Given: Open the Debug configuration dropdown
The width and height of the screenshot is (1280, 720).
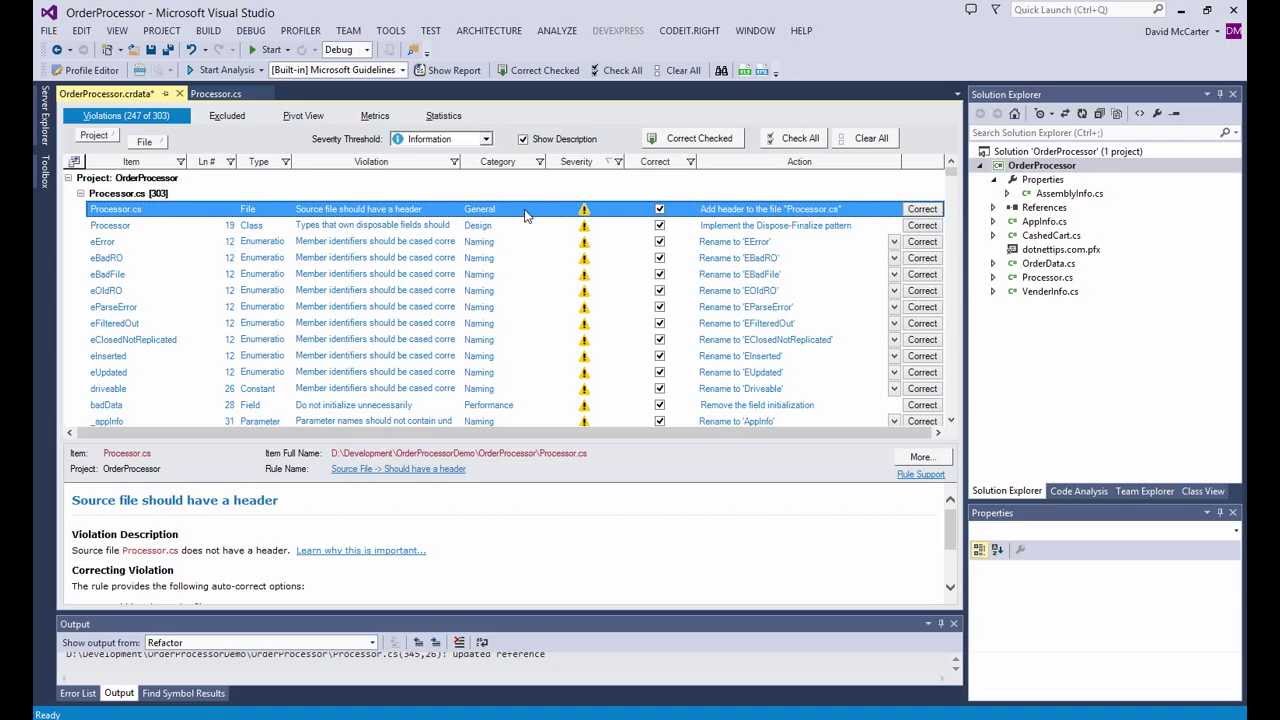Looking at the screenshot, I should [x=366, y=50].
